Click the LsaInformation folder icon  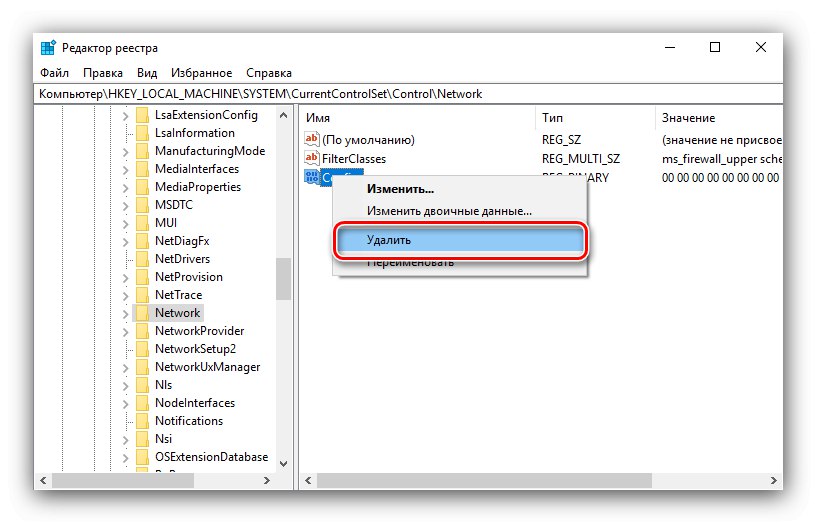pos(142,133)
